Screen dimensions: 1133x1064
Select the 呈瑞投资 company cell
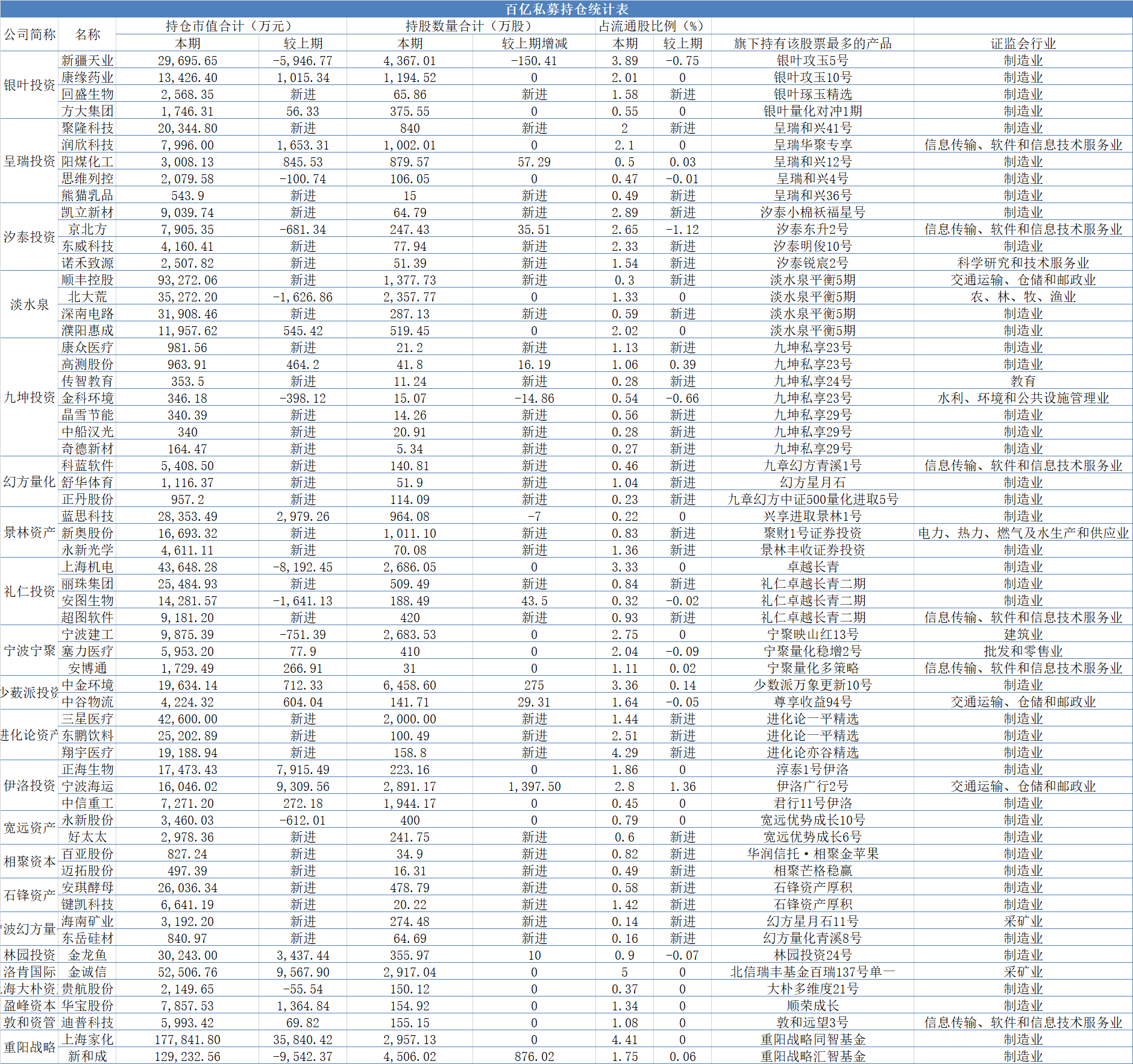pyautogui.click(x=30, y=161)
